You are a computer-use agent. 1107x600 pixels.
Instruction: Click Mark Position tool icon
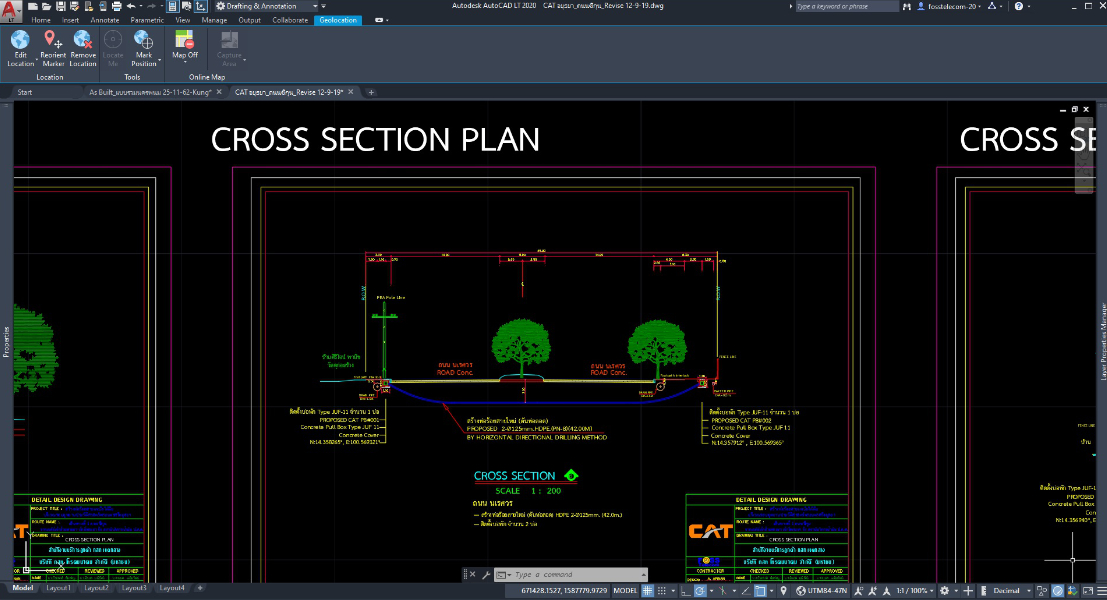click(143, 40)
